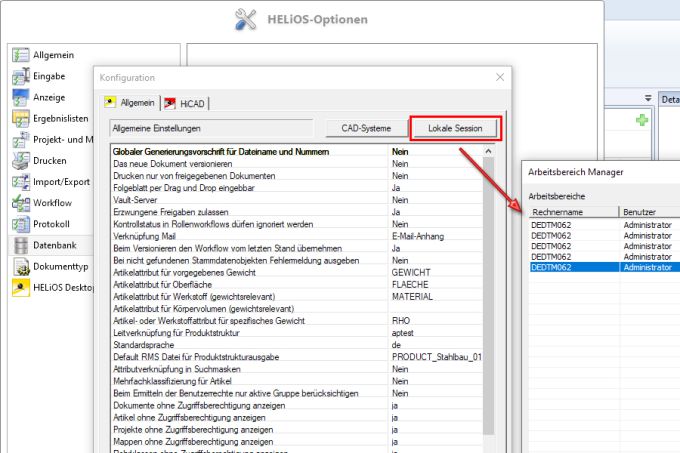The width and height of the screenshot is (680, 453).
Task: Click the 'PRODUCT_Stahlbau_01' value
Action: pos(436,357)
